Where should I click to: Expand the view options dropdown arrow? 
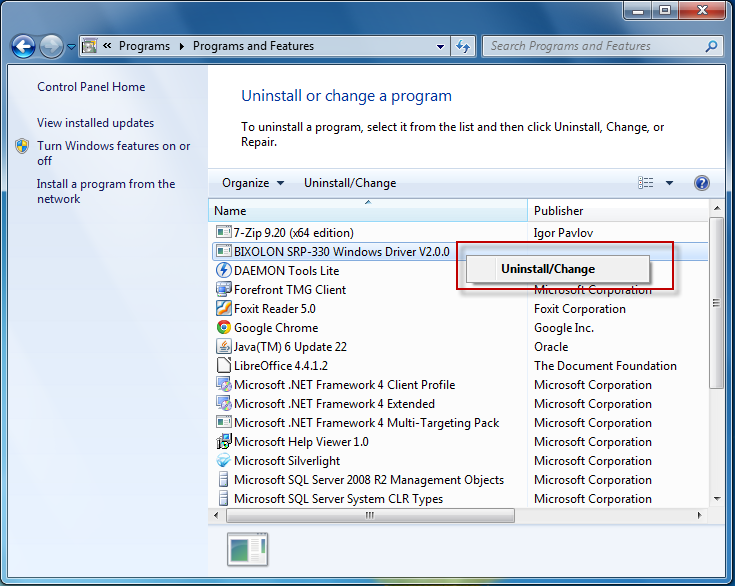[669, 183]
